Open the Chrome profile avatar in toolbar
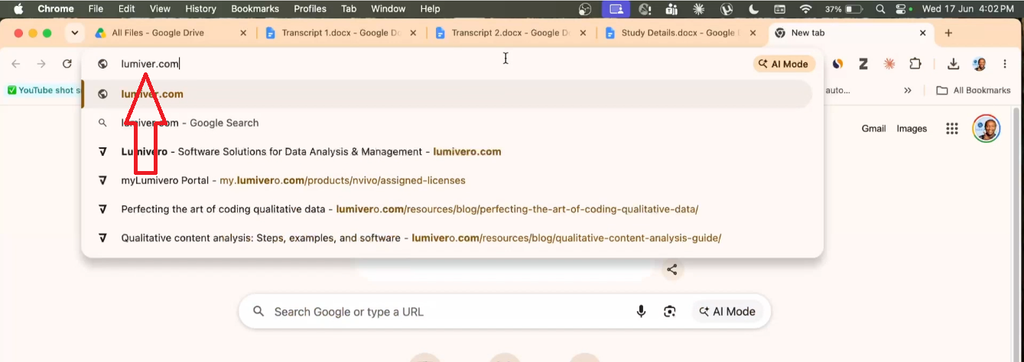The image size is (1024, 362). pyautogui.click(x=979, y=63)
